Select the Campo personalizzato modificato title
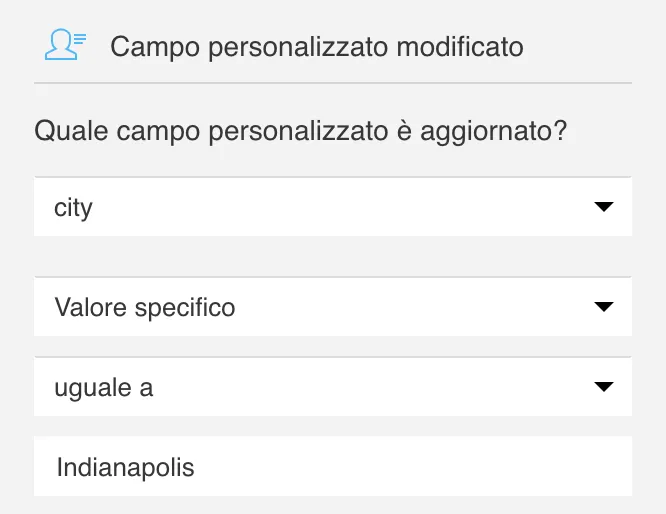The image size is (666, 514). pos(317,47)
